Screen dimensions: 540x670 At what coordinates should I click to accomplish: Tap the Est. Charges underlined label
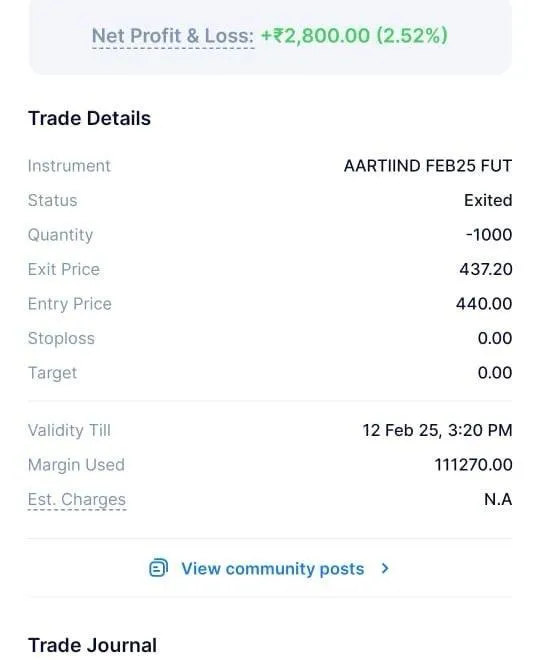[x=77, y=499]
